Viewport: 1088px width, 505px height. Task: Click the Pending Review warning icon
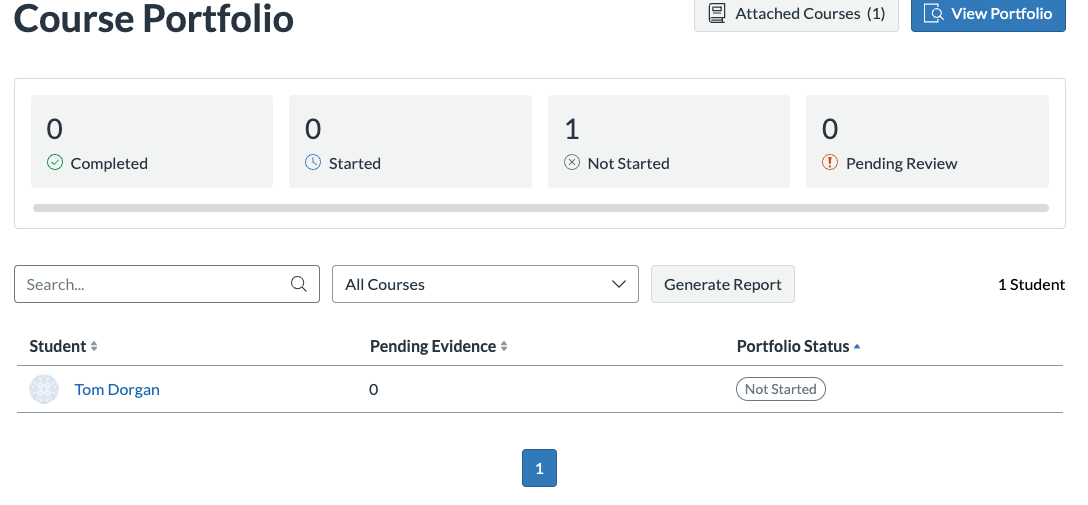[830, 163]
